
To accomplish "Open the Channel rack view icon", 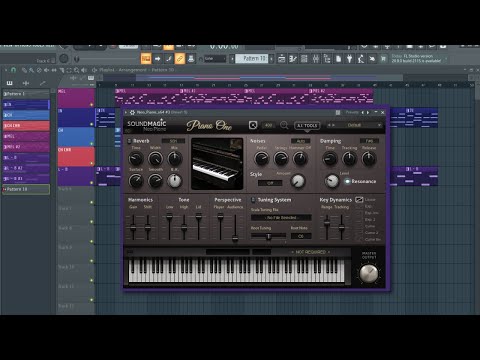I will tap(304, 59).
